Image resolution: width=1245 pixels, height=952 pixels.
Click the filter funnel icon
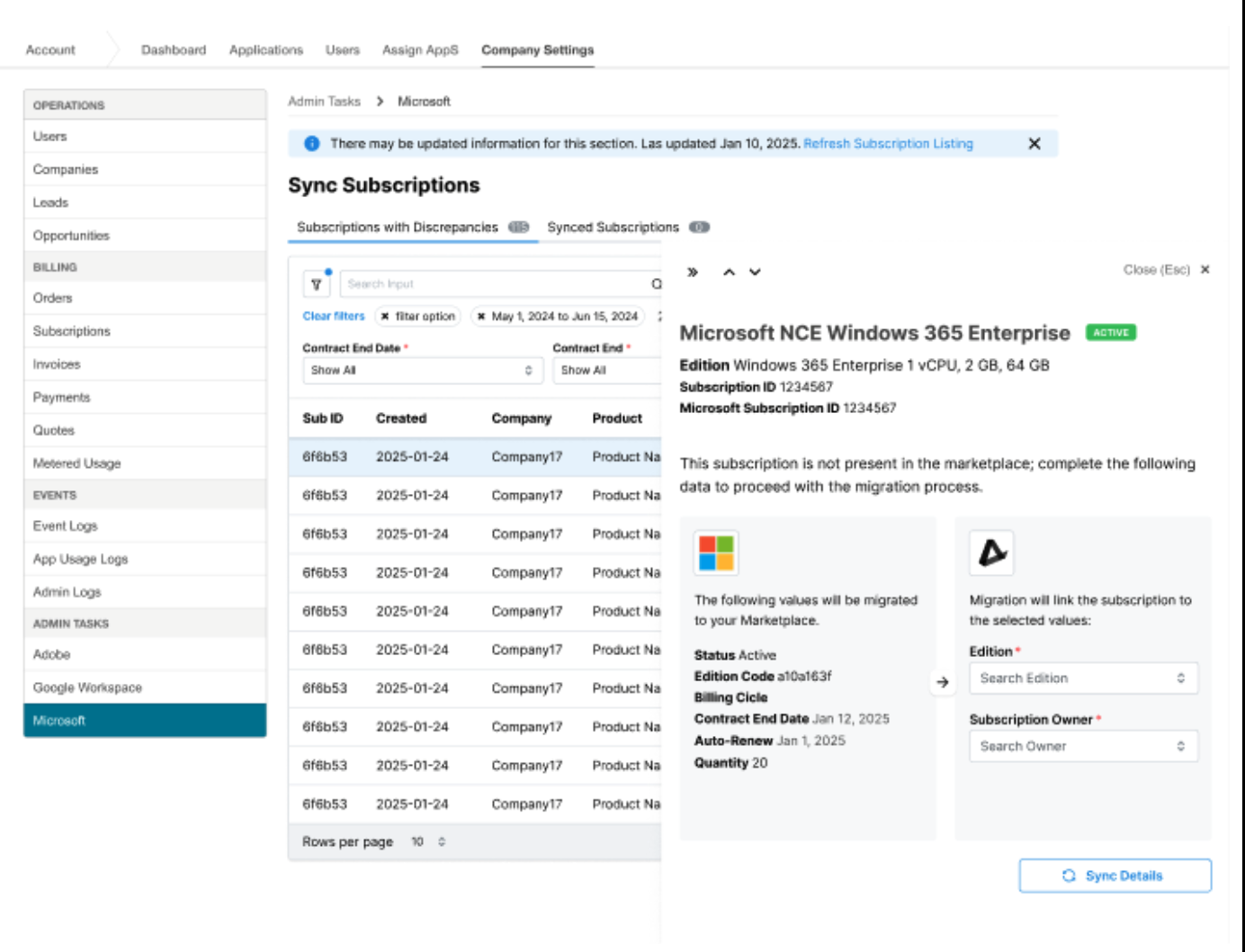[x=317, y=284]
